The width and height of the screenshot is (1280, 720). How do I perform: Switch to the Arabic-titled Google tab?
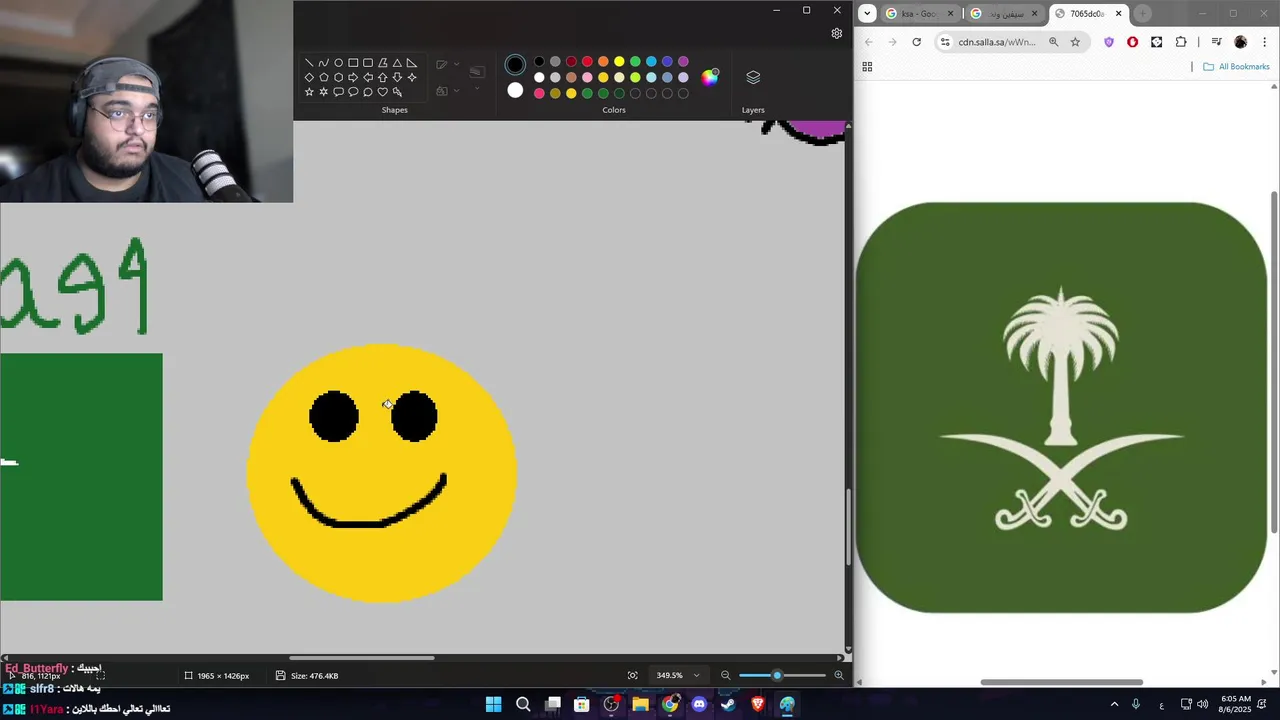[x=1004, y=13]
